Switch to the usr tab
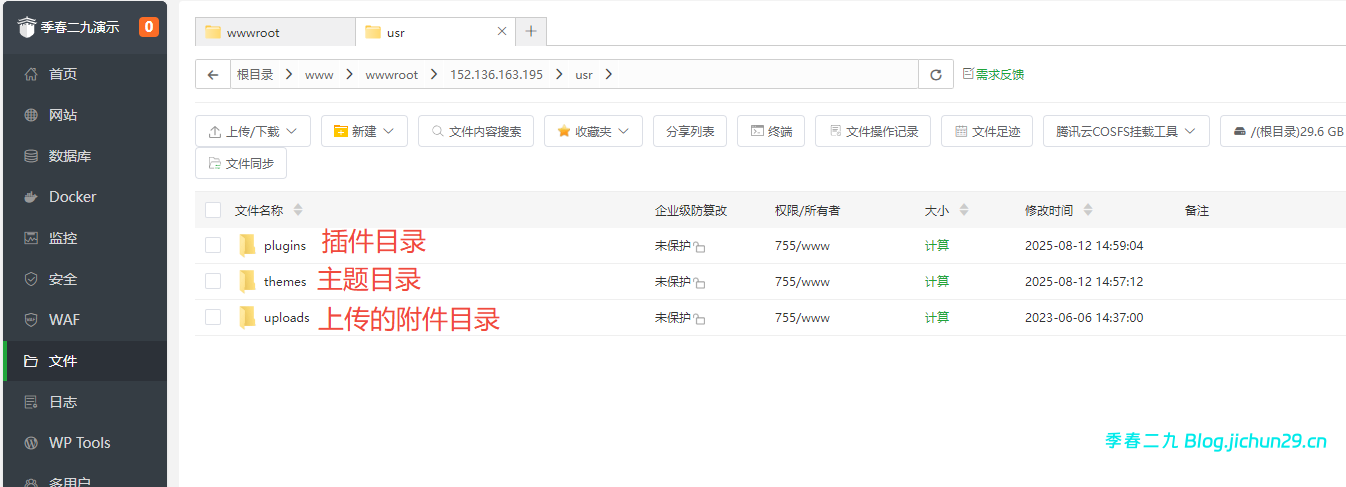This screenshot has height=487, width=1346. click(435, 32)
